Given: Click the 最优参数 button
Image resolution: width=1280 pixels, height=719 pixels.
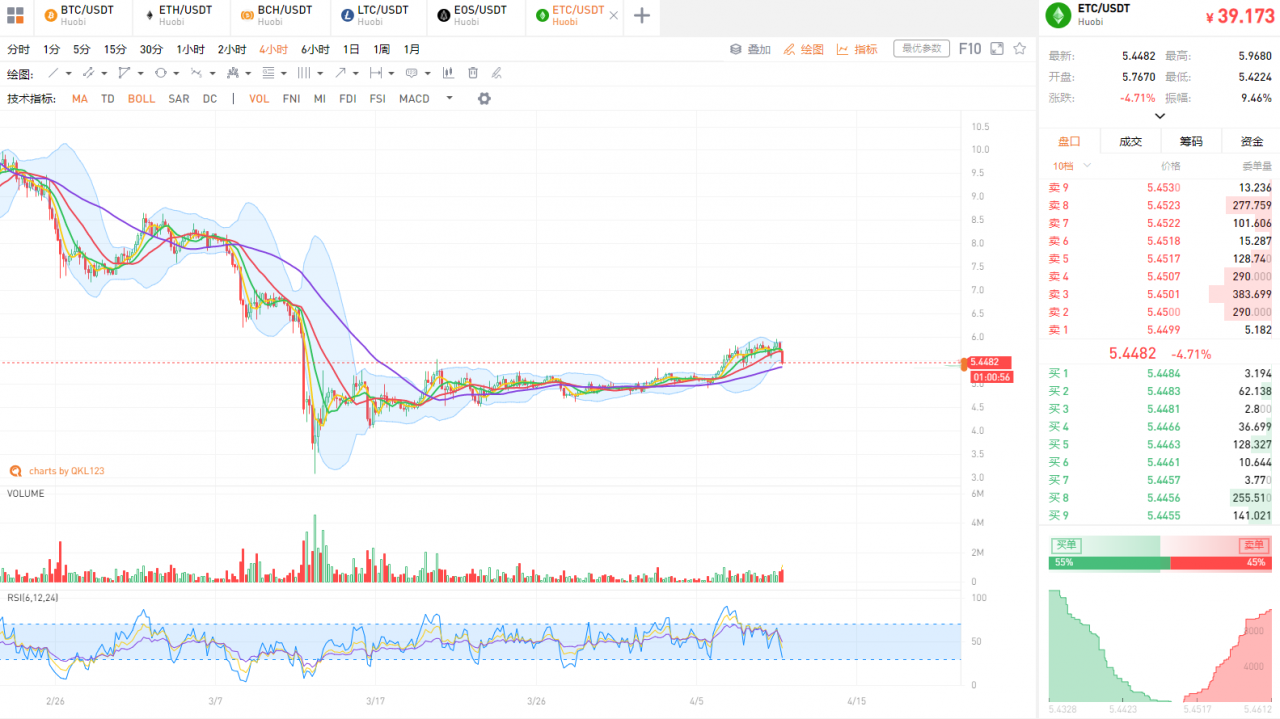Looking at the screenshot, I should coord(921,48).
